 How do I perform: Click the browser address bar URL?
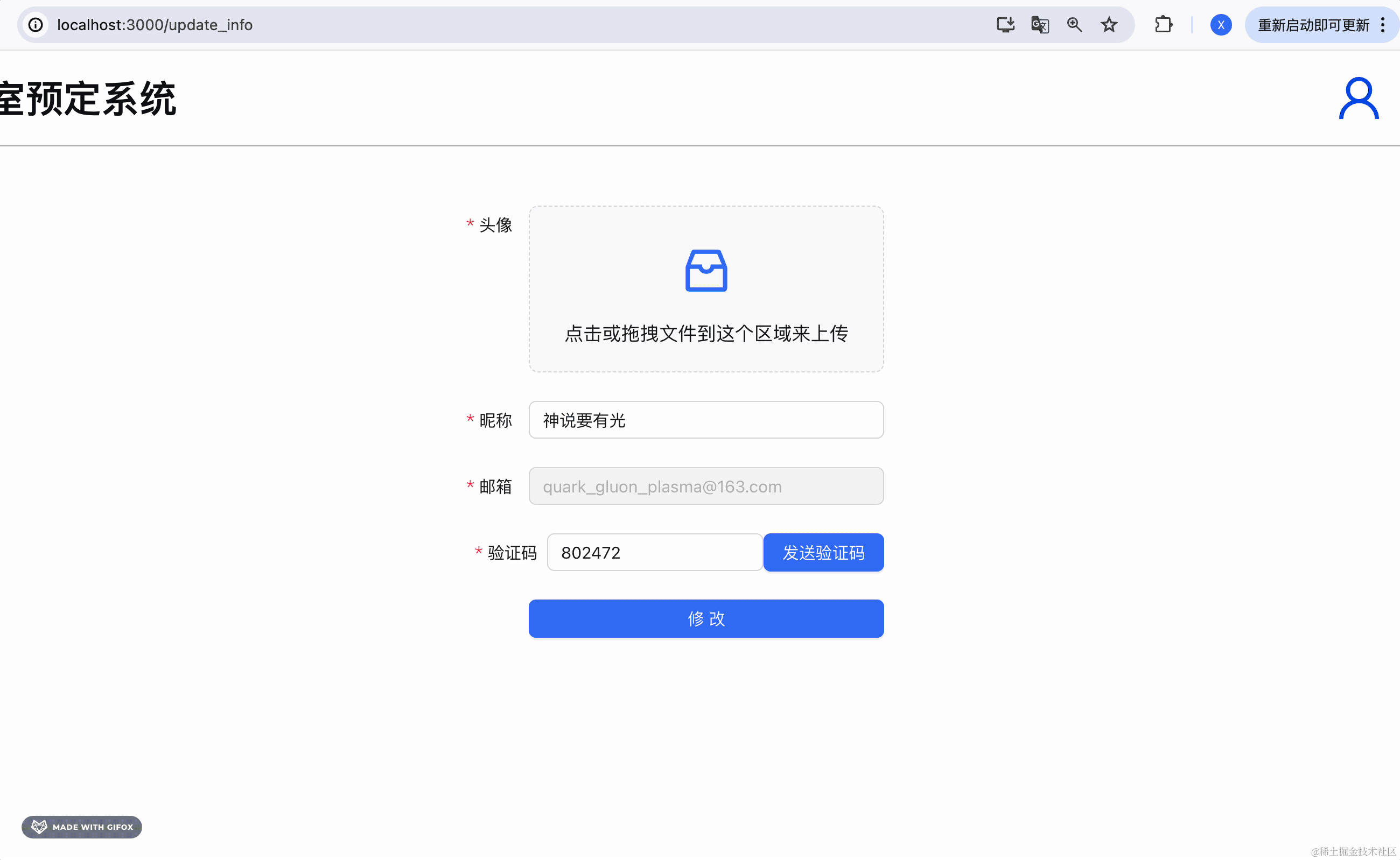tap(155, 25)
